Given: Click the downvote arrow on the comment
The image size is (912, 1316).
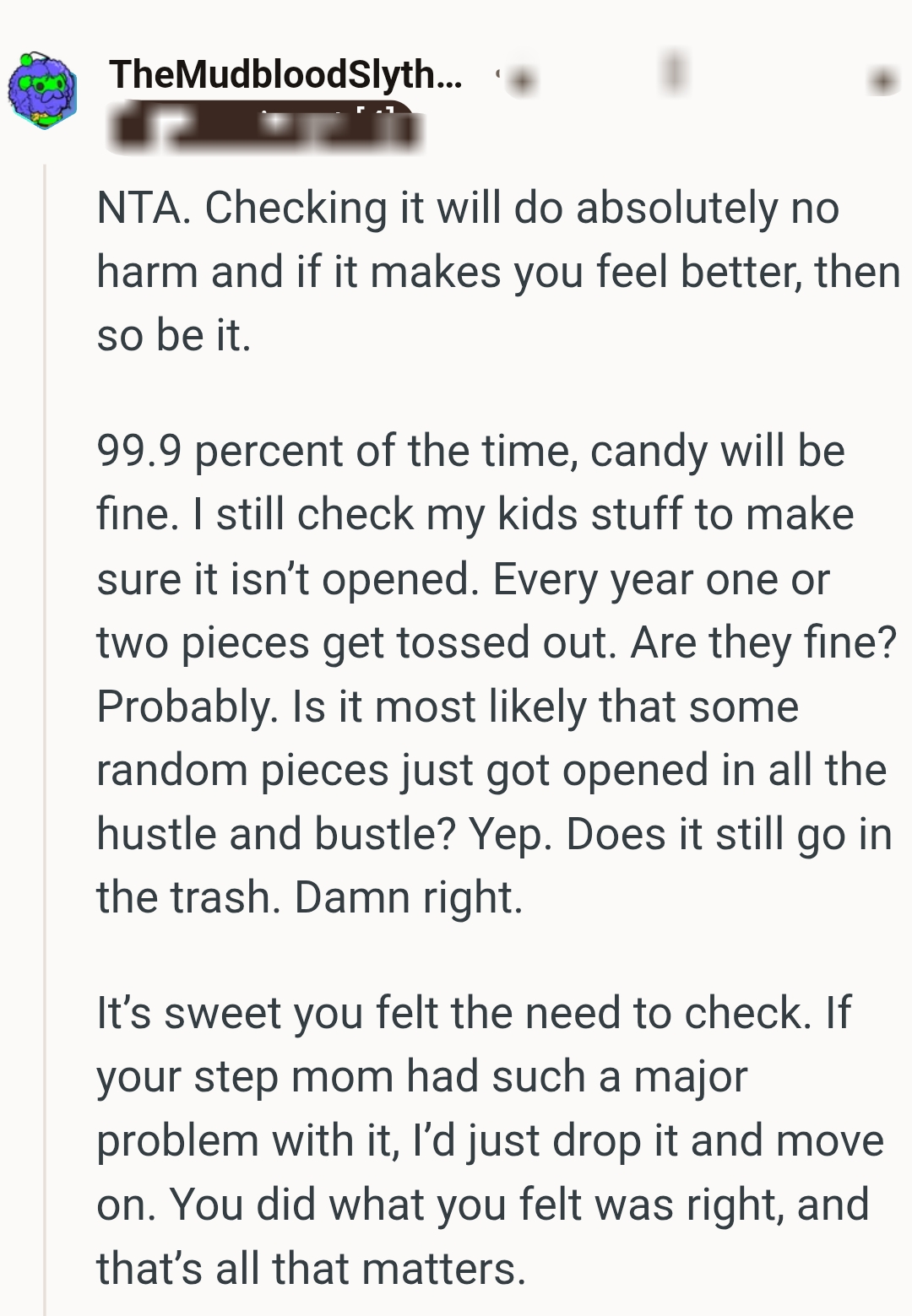Looking at the screenshot, I should pyautogui.click(x=882, y=80).
